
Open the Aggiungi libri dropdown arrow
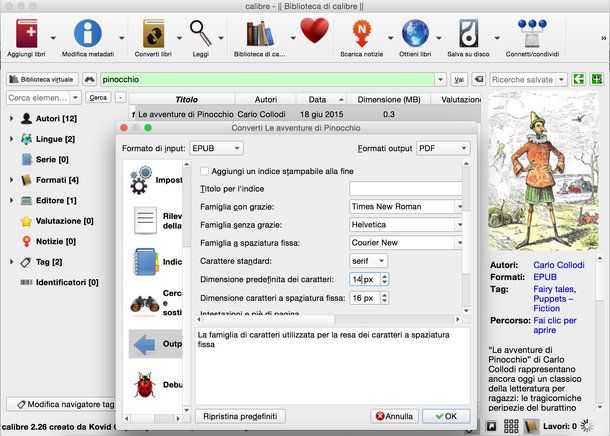point(53,38)
